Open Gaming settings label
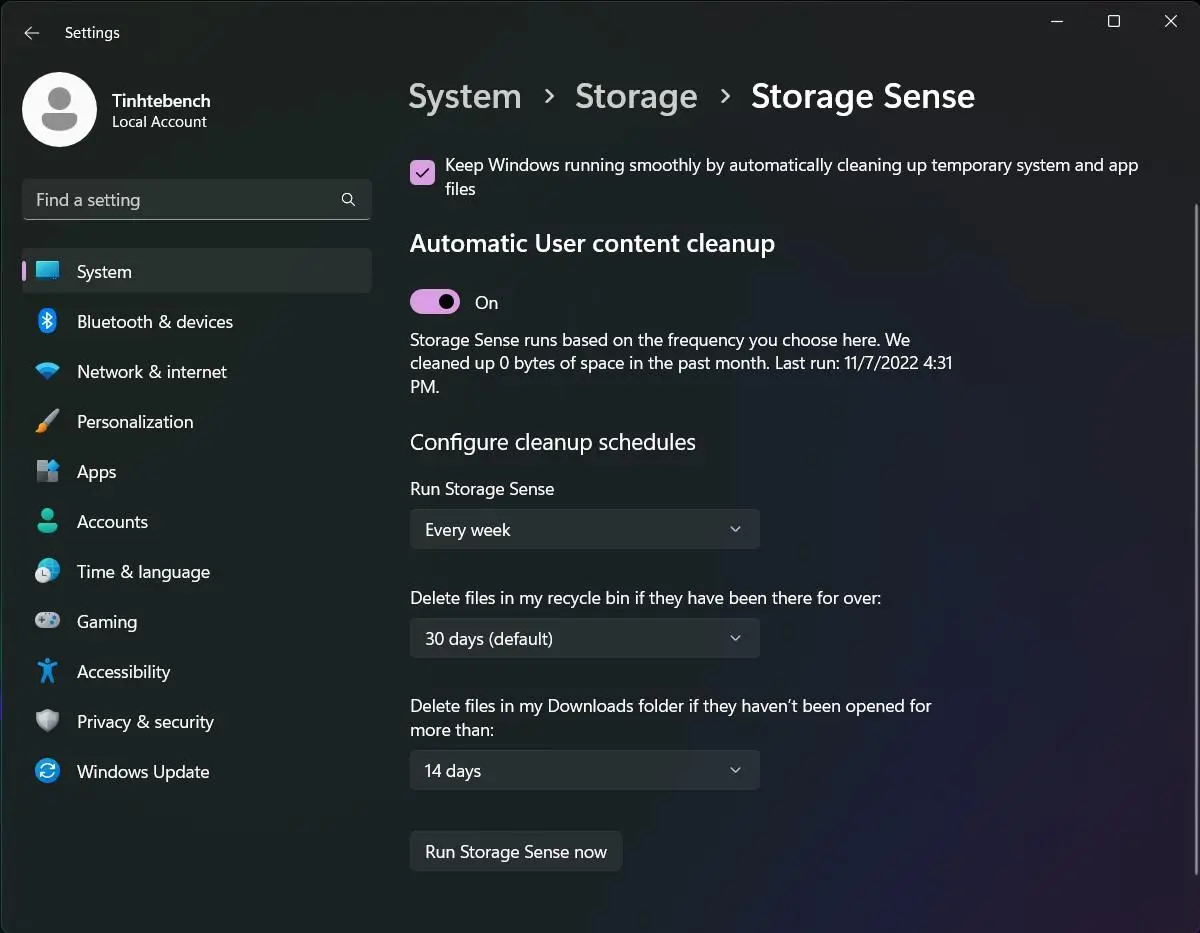Viewport: 1200px width, 933px height. (107, 622)
